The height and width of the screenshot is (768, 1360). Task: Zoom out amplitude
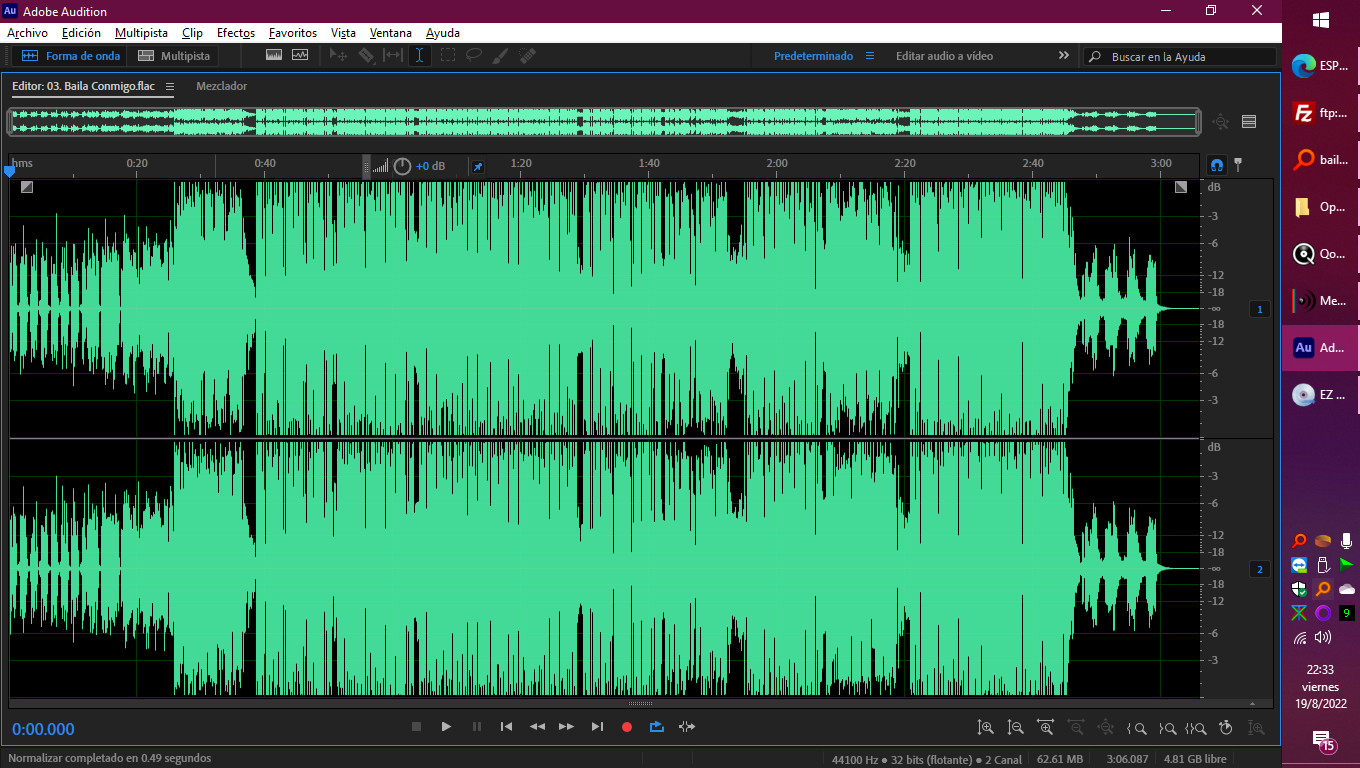[x=1016, y=727]
